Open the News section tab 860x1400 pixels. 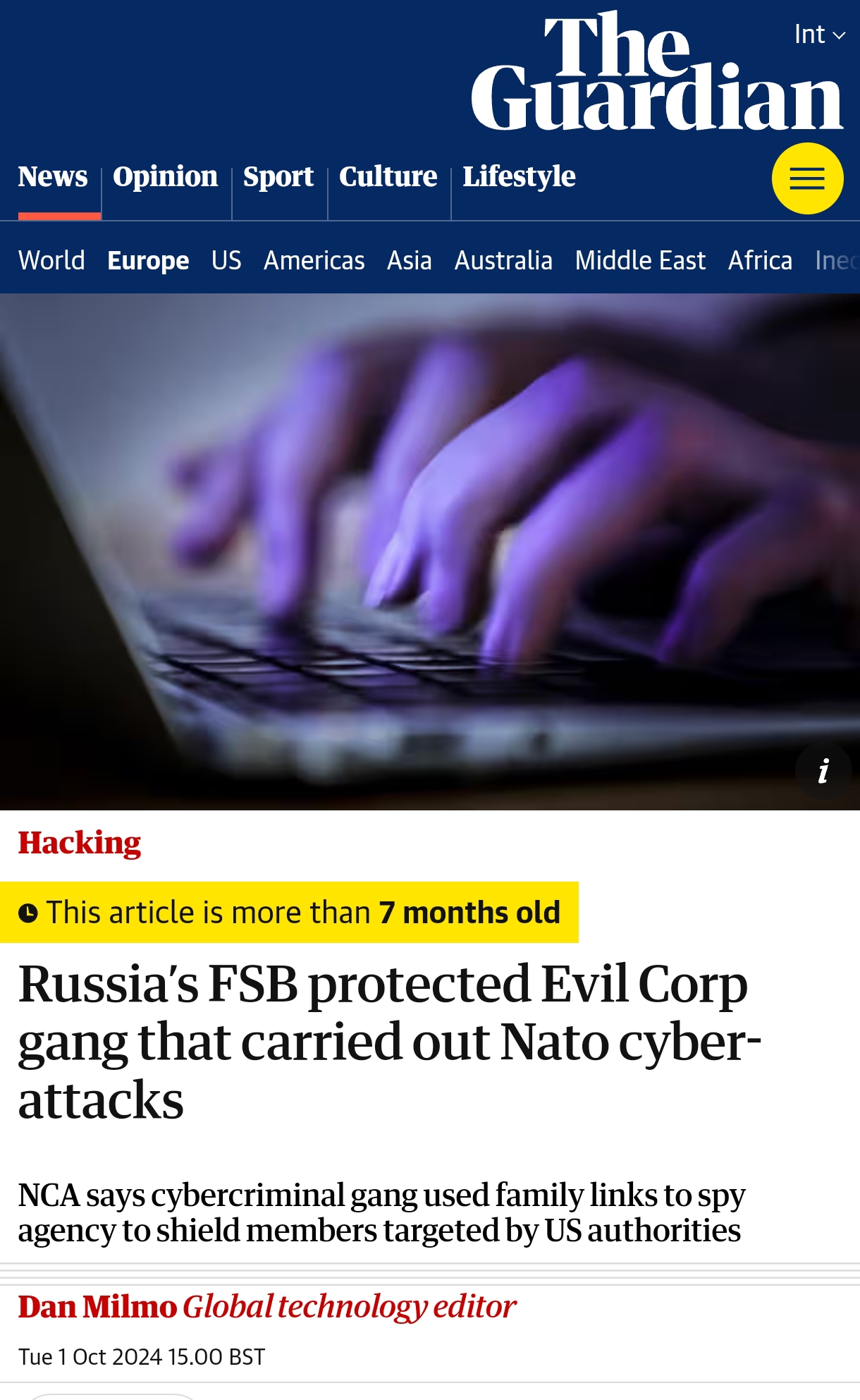(53, 176)
